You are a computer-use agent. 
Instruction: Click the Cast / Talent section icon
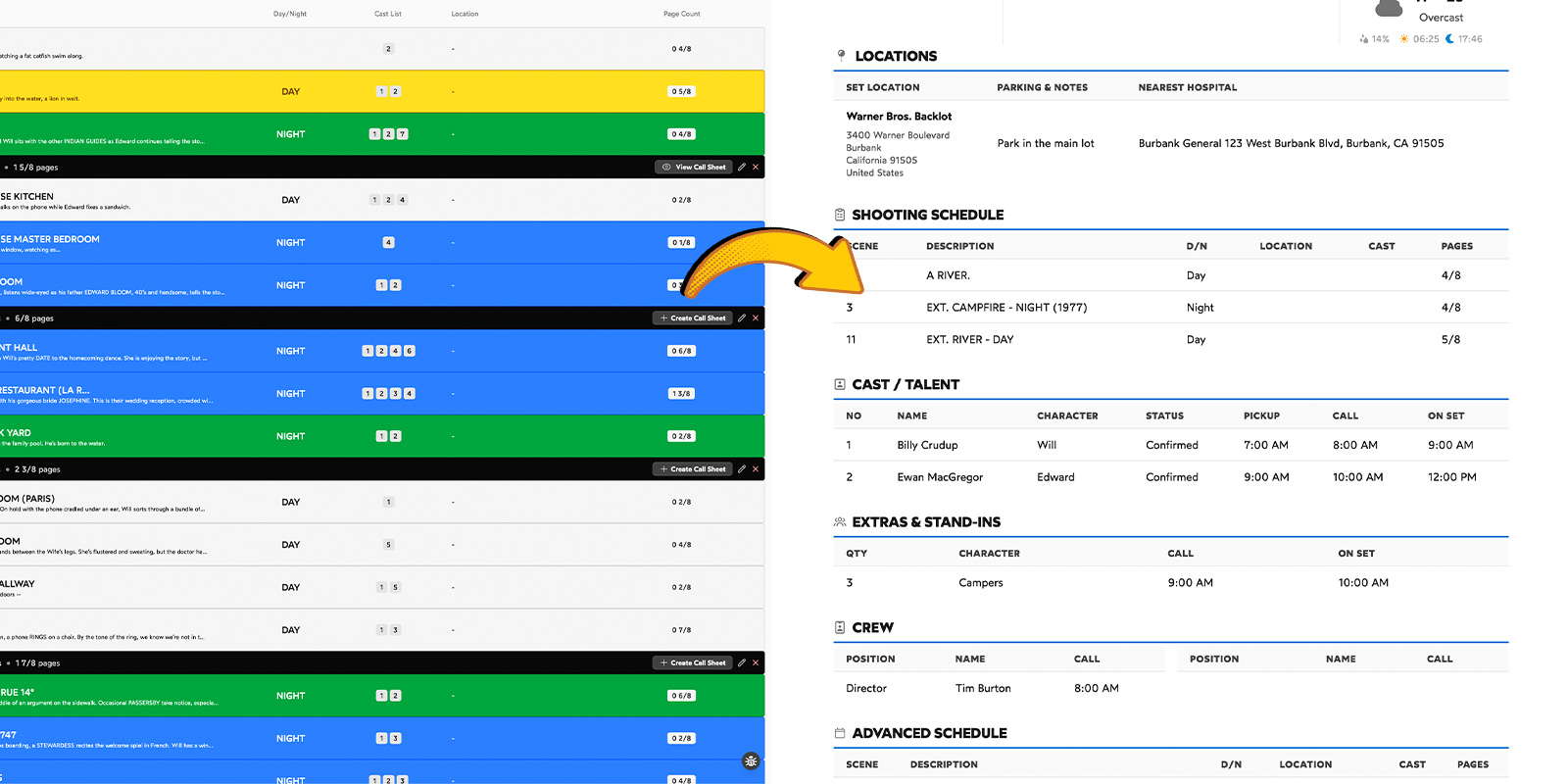(840, 384)
